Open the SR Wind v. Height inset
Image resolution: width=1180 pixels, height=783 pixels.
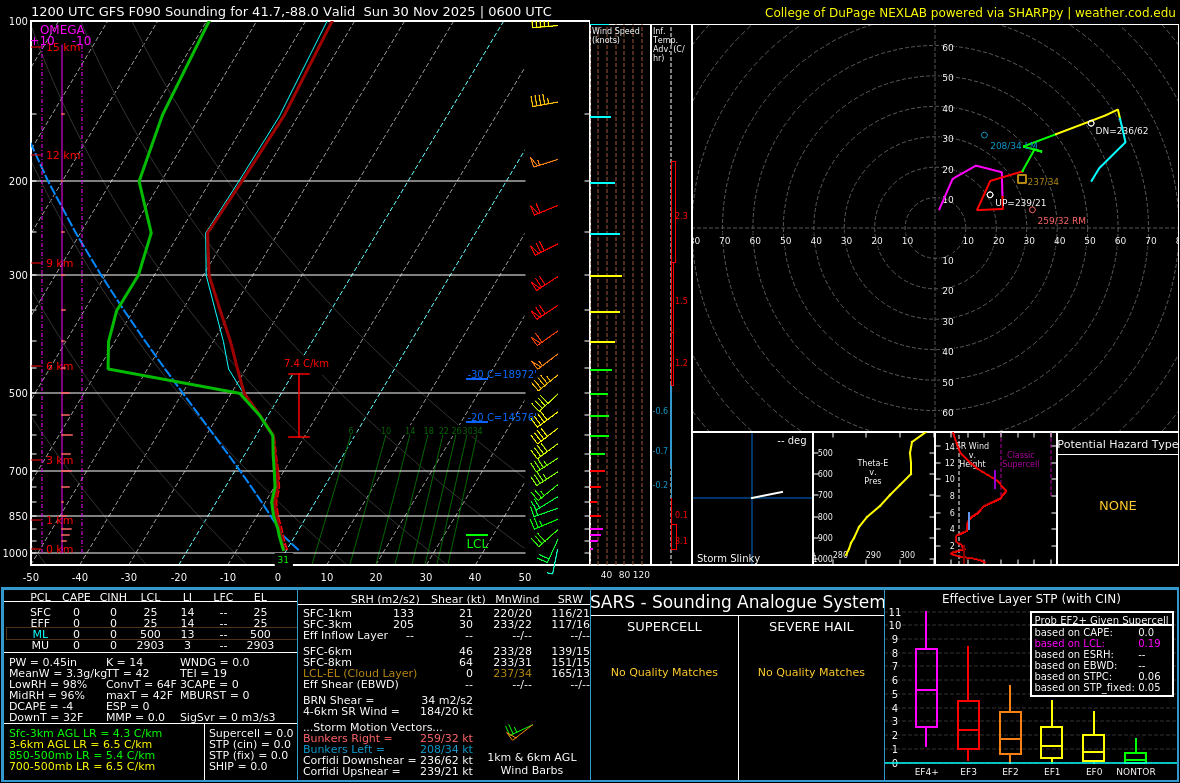click(996, 498)
